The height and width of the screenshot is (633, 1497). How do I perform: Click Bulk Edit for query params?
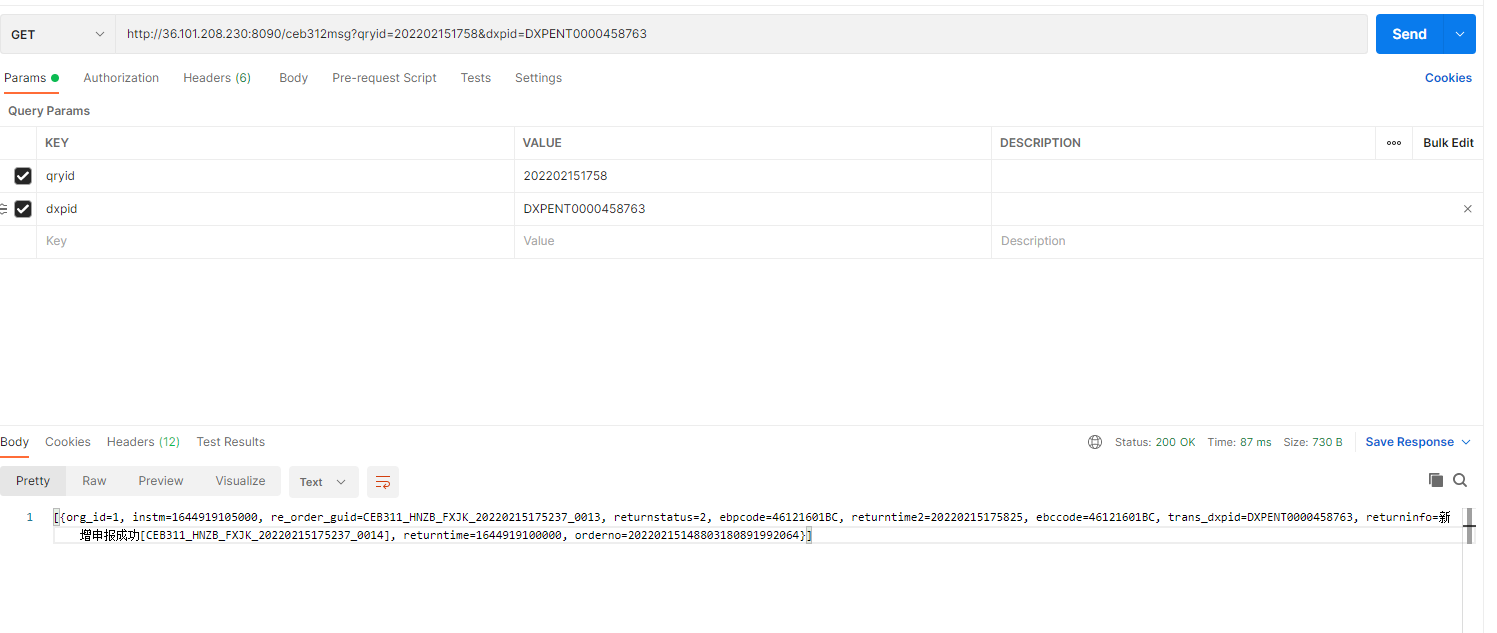[x=1448, y=143]
